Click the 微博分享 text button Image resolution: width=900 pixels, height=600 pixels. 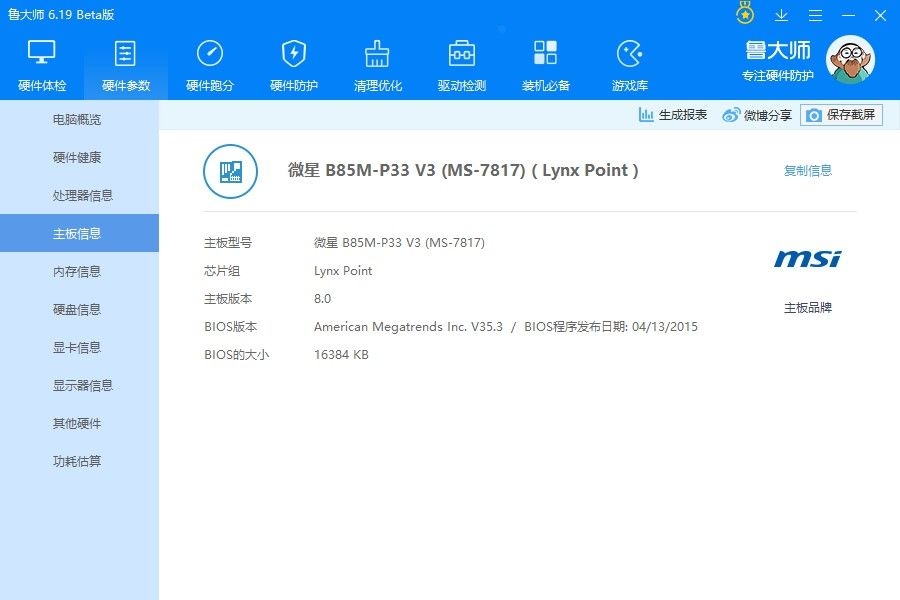[x=767, y=115]
